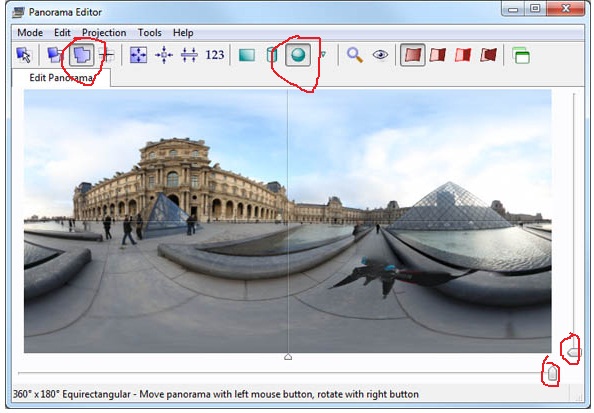
Task: Select the image pointer selection tool
Action: click(24, 55)
